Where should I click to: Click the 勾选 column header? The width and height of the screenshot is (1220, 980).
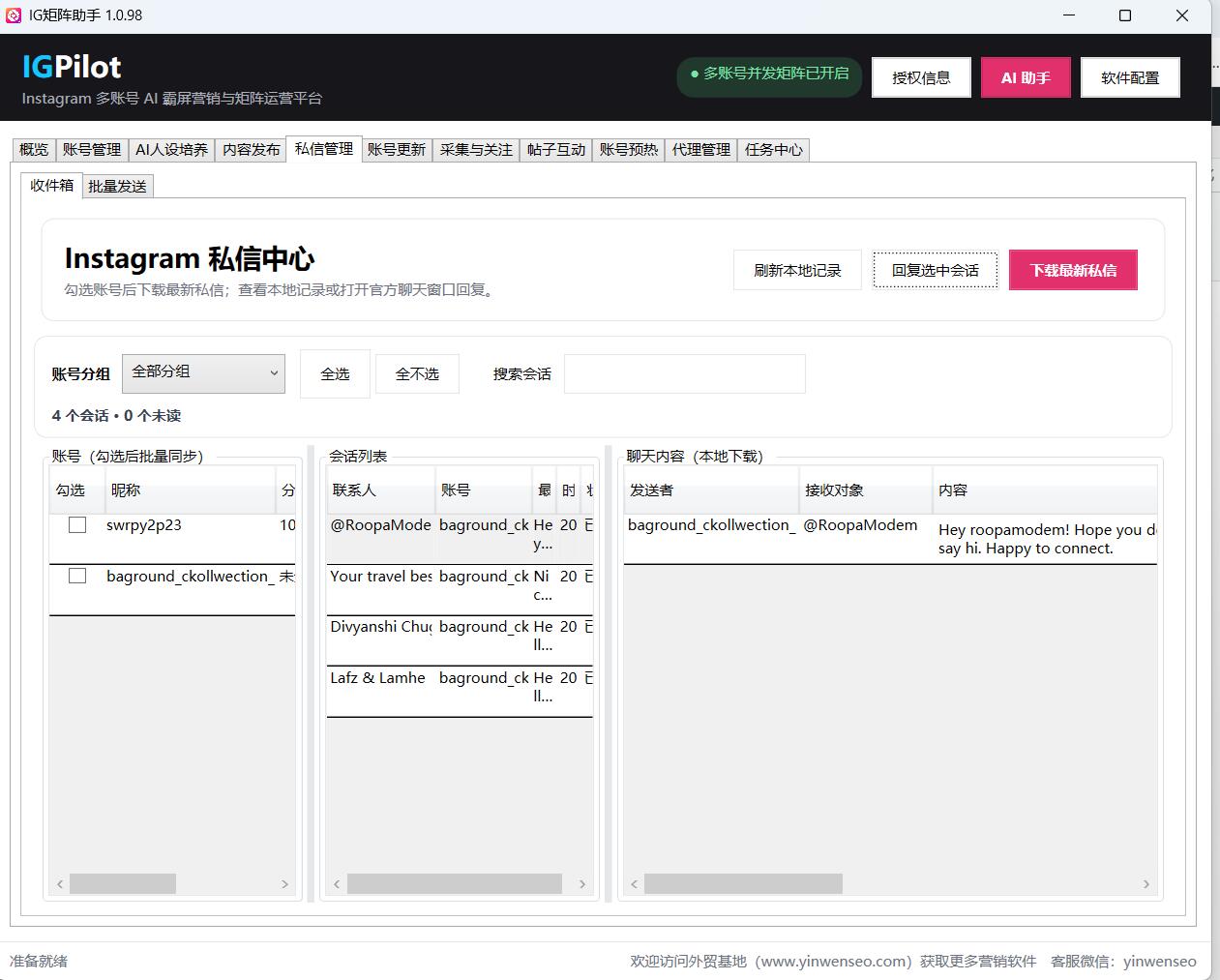(77, 490)
